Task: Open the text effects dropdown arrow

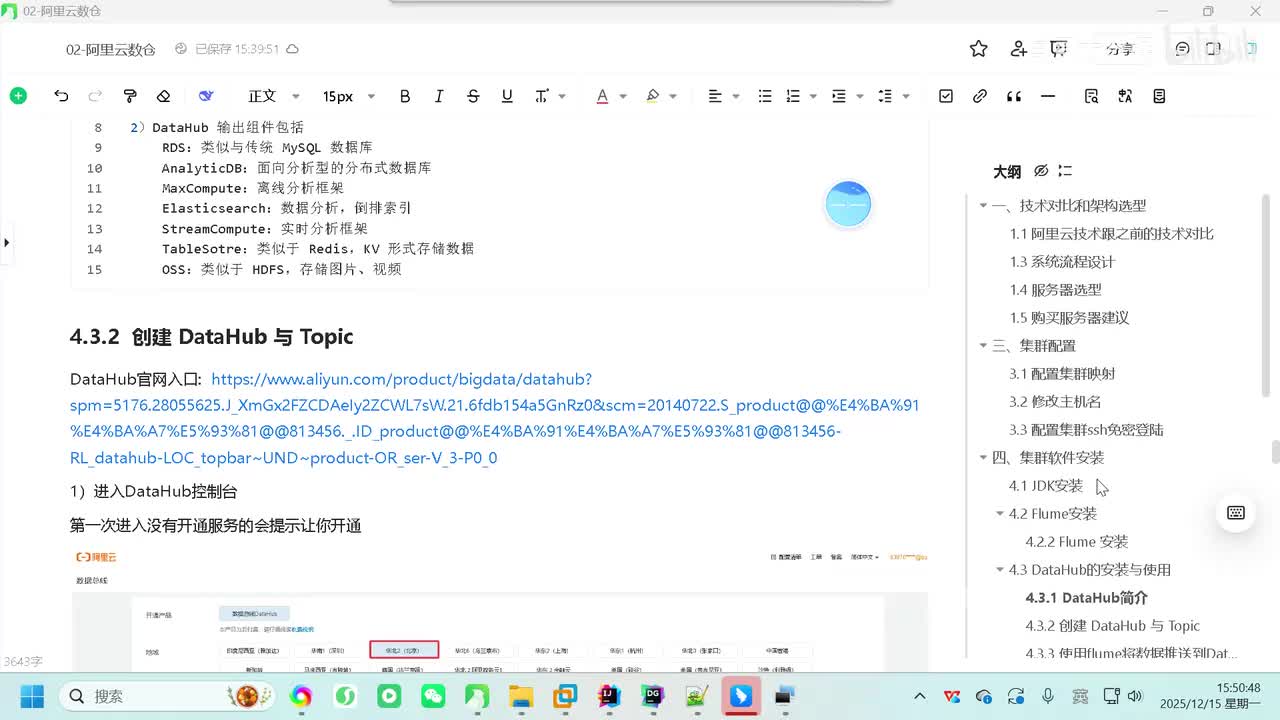Action: [562, 97]
